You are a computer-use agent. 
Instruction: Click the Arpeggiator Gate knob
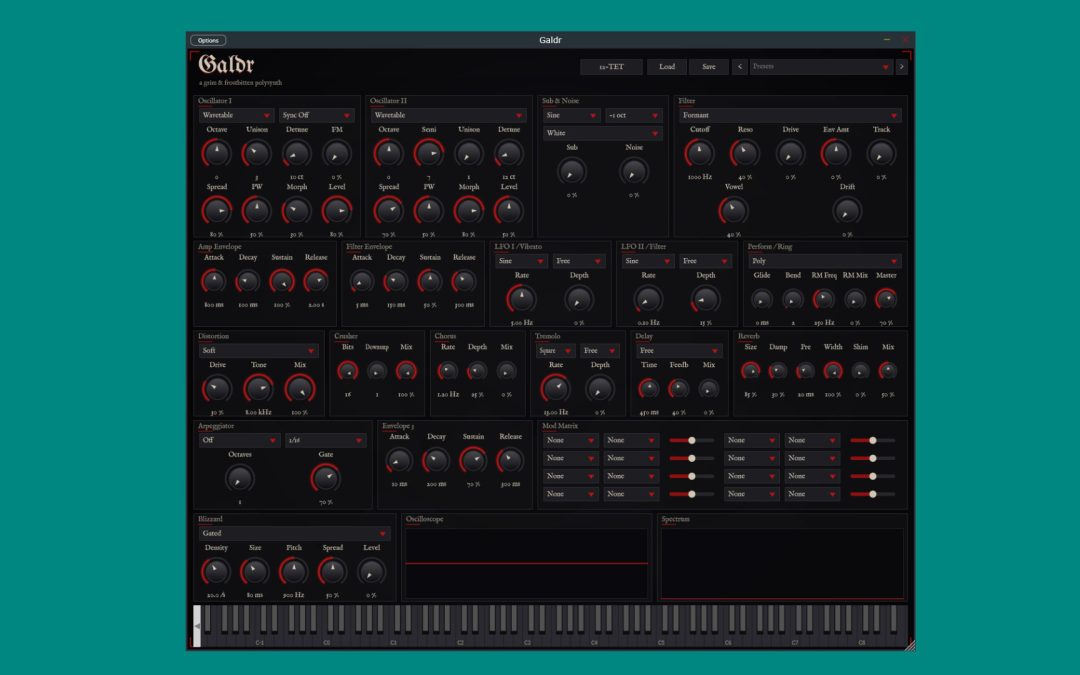pos(326,478)
